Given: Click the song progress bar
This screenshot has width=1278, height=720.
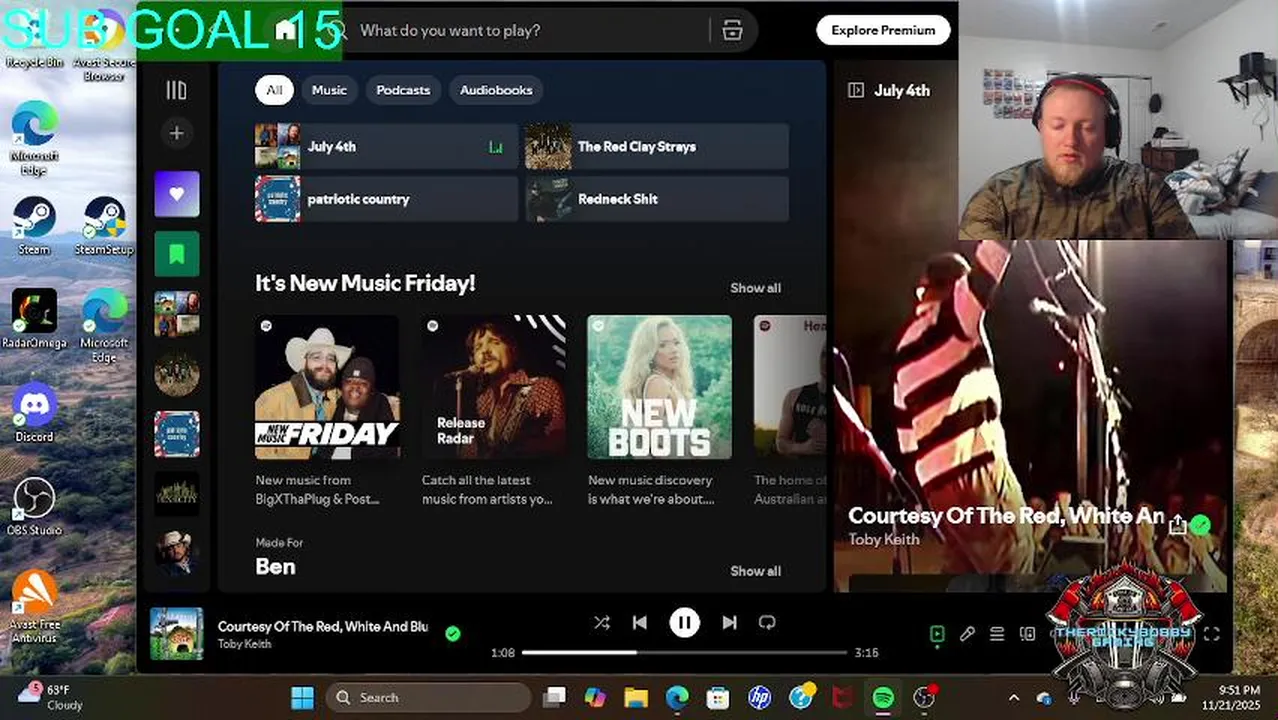Looking at the screenshot, I should point(684,652).
